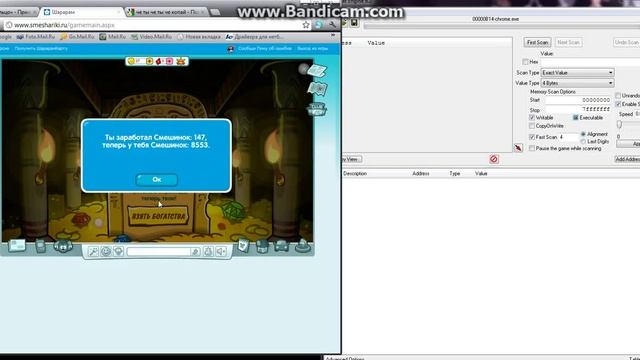Switch to the first partially visible Chrome tab
The image size is (640, 360).
click(x=17, y=12)
